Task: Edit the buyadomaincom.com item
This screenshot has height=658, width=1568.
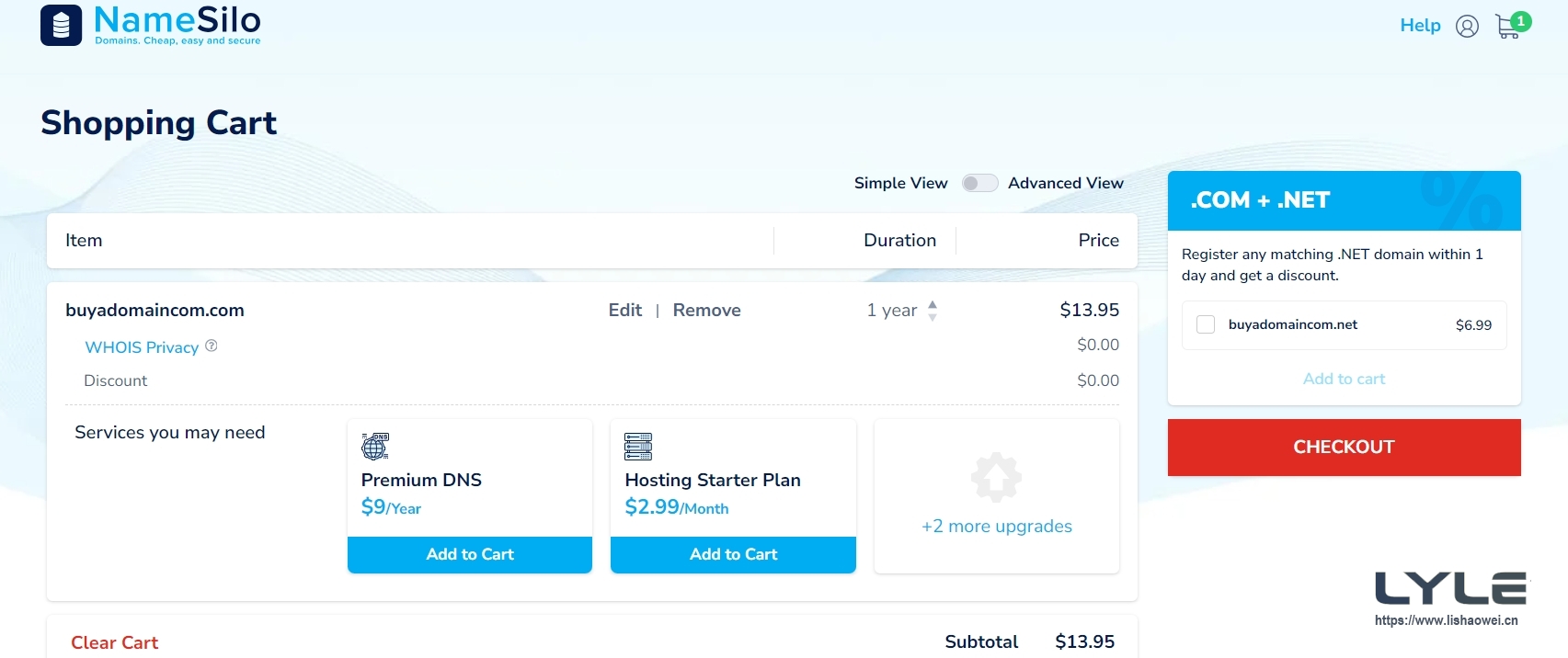Action: click(624, 311)
